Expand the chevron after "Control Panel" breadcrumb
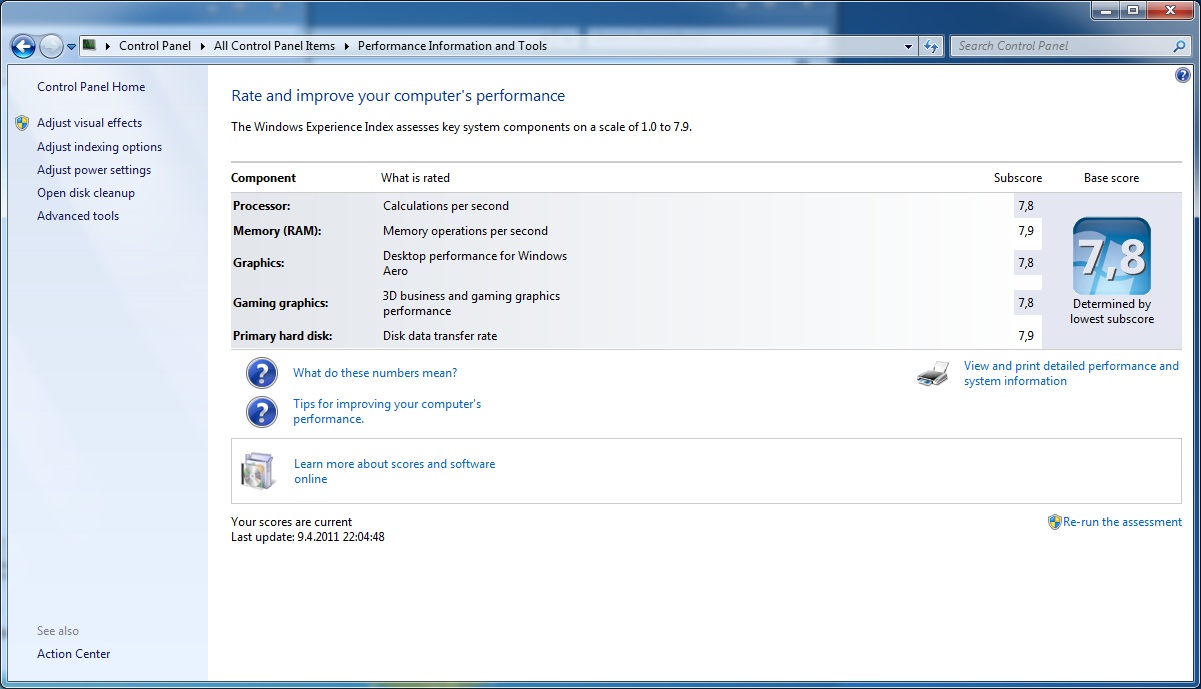The width and height of the screenshot is (1201, 689). point(202,46)
